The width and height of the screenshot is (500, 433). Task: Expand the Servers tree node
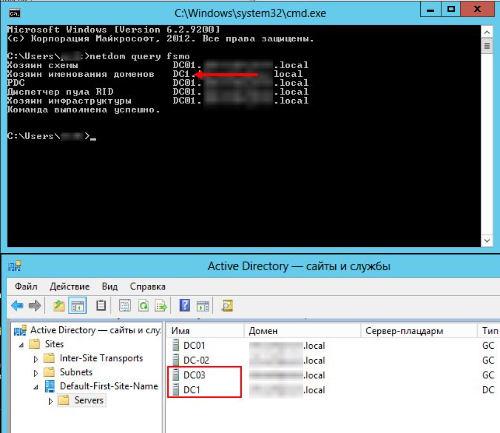51,401
